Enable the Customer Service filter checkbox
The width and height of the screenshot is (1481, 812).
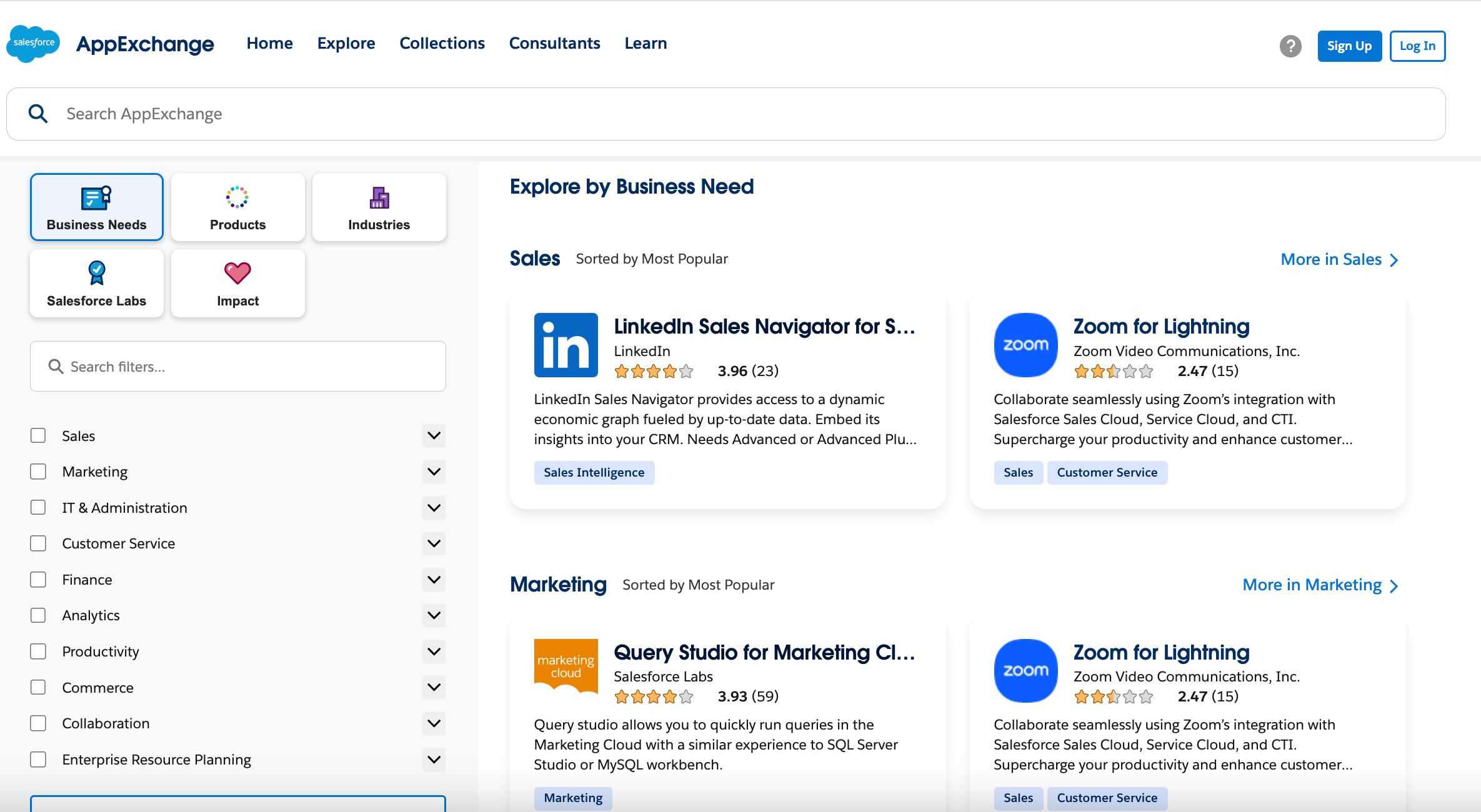[38, 543]
